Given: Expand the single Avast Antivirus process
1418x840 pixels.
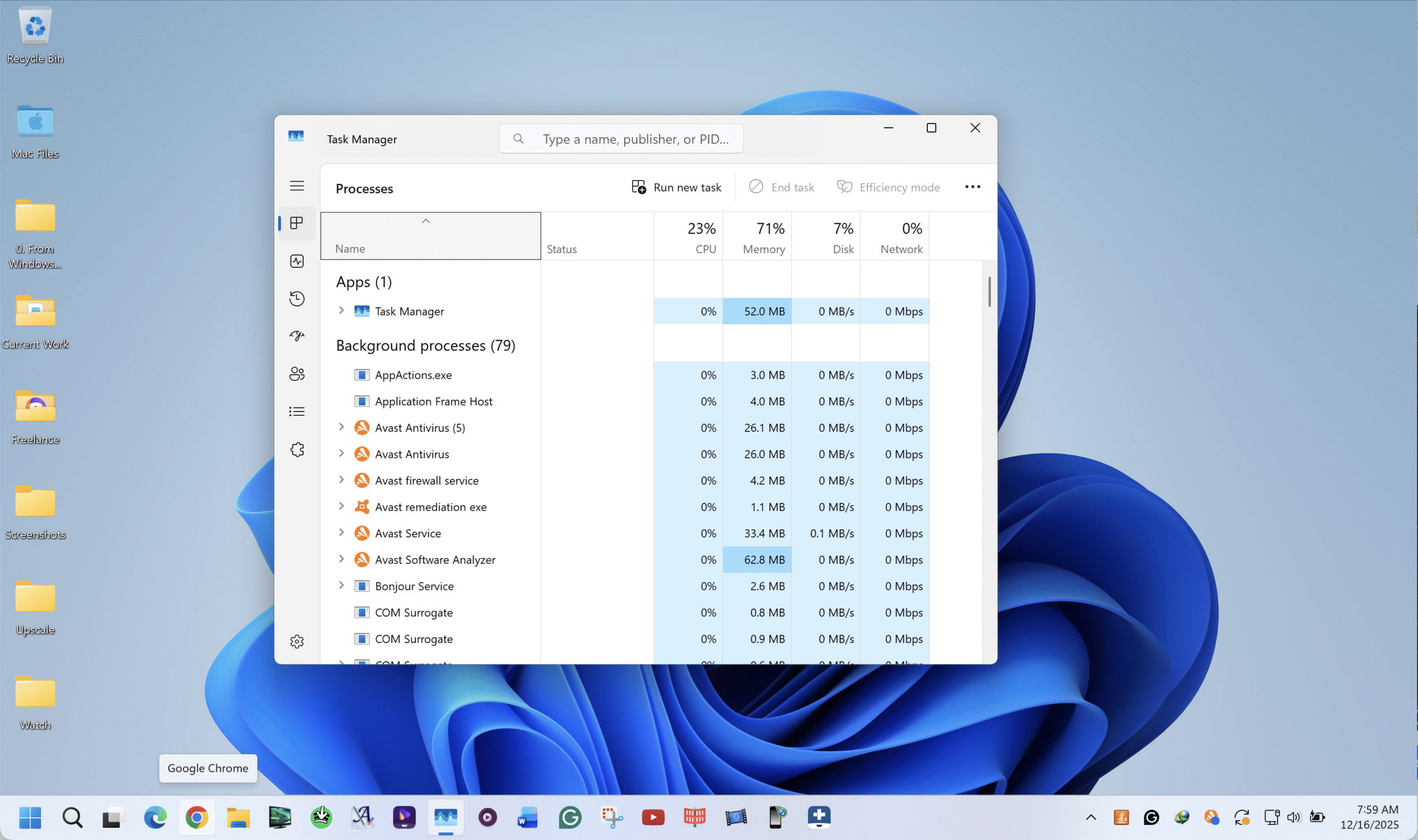Looking at the screenshot, I should pos(341,454).
